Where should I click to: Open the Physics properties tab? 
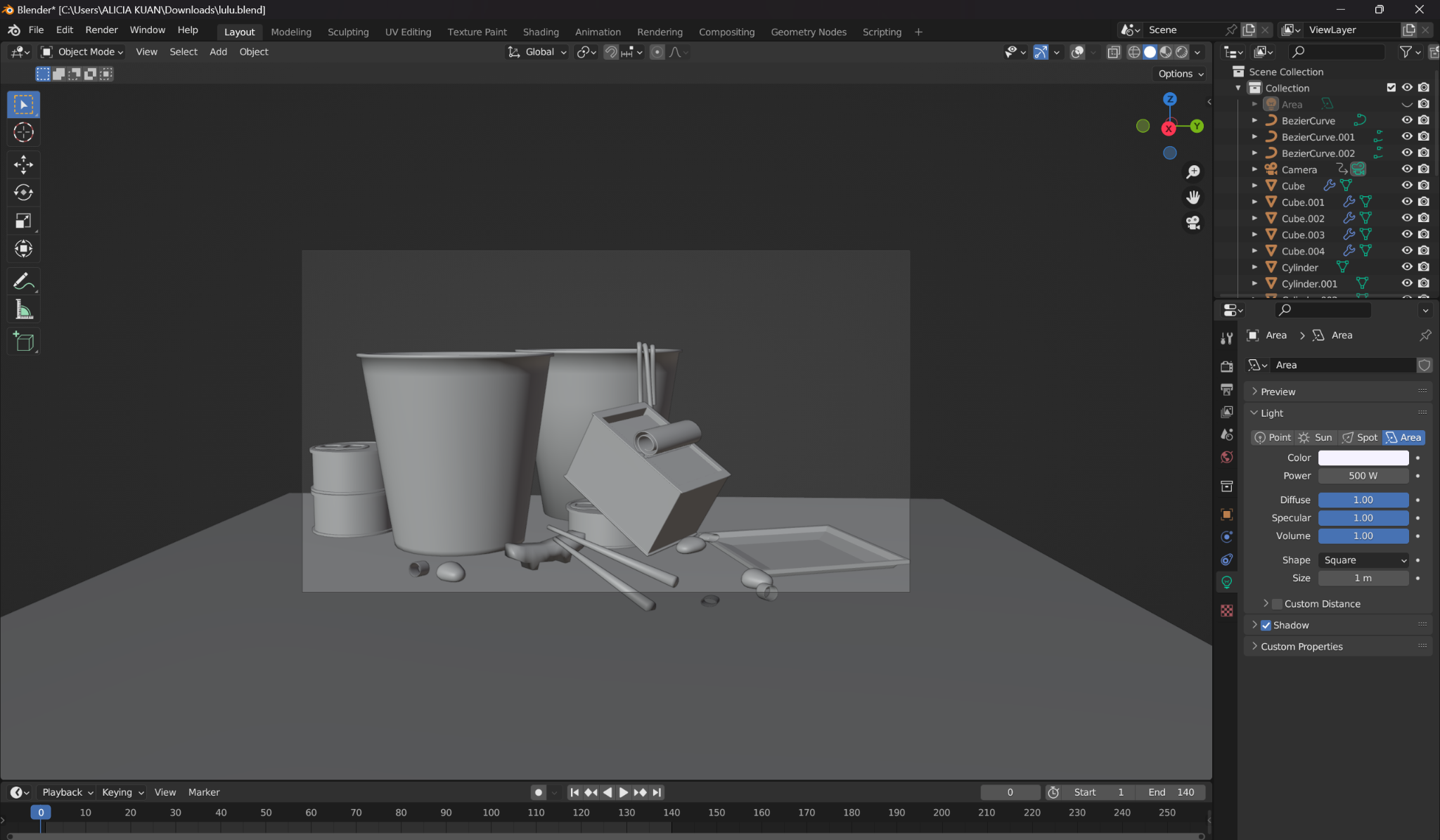coord(1226,536)
